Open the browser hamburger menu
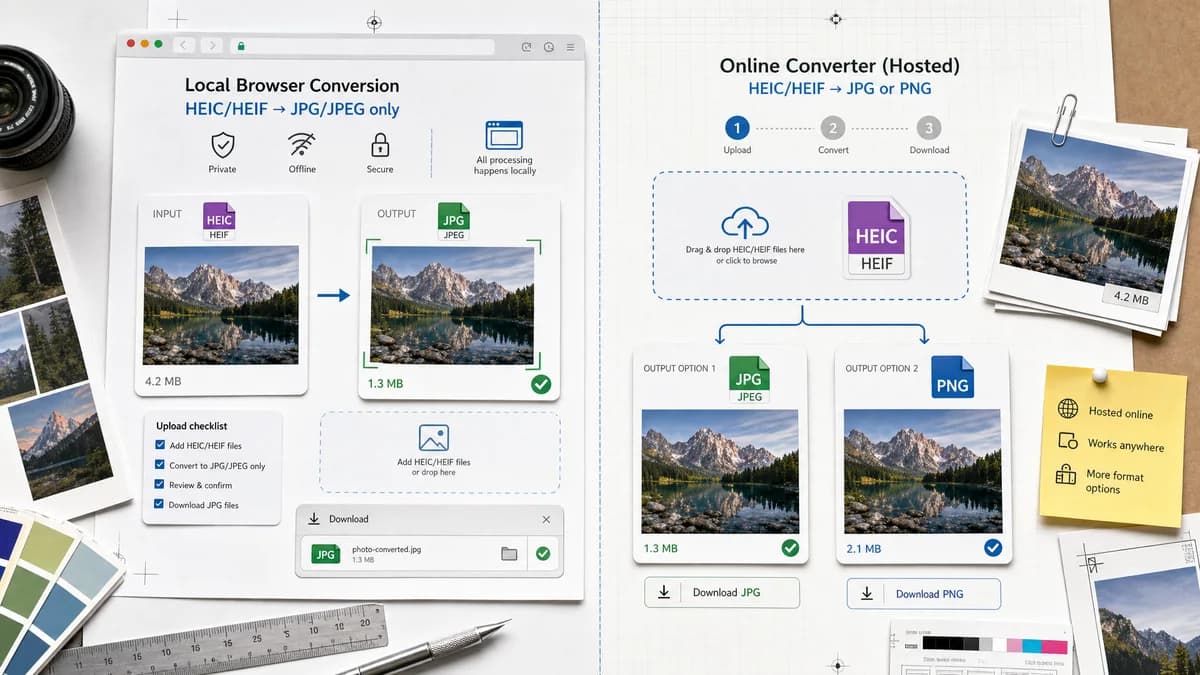 point(571,47)
